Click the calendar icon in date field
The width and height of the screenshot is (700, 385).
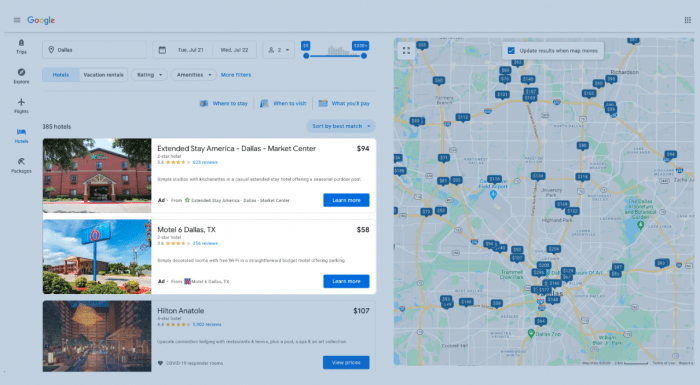[162, 50]
